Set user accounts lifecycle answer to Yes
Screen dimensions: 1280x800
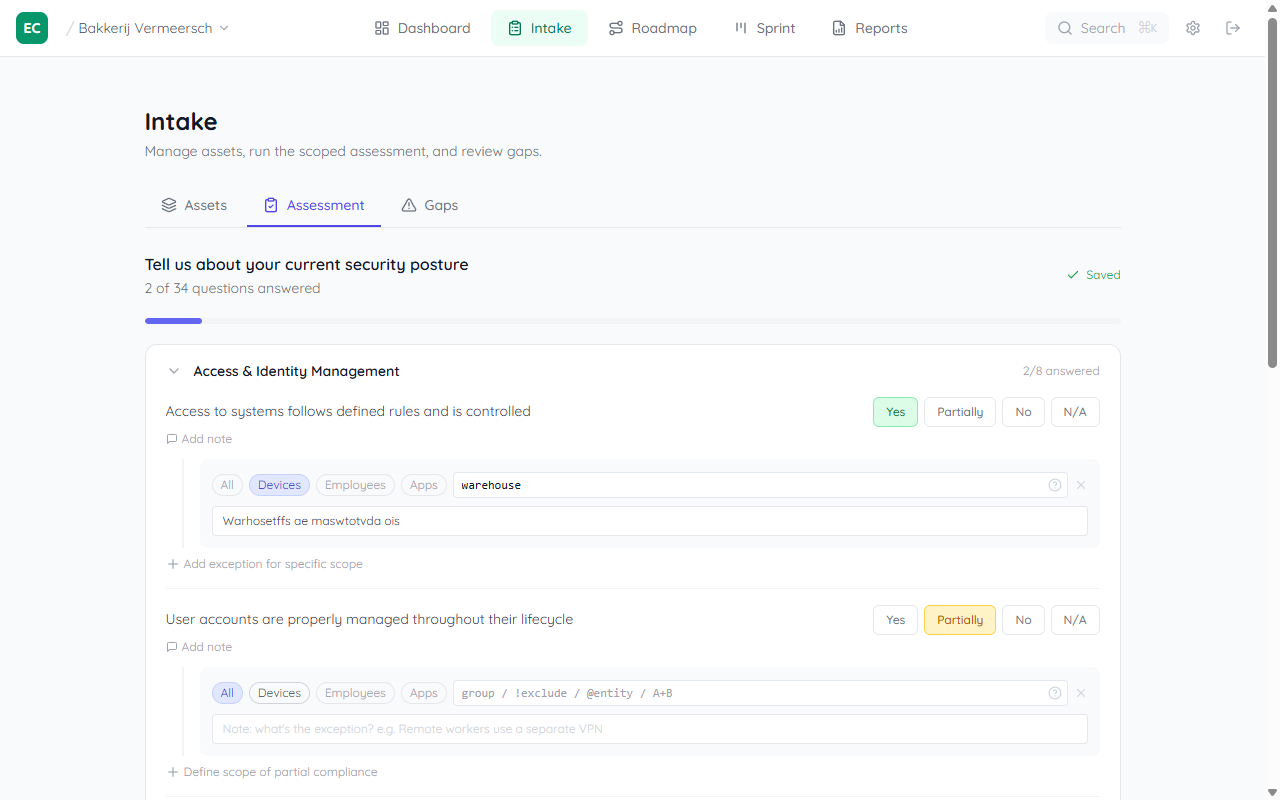pyautogui.click(x=895, y=620)
